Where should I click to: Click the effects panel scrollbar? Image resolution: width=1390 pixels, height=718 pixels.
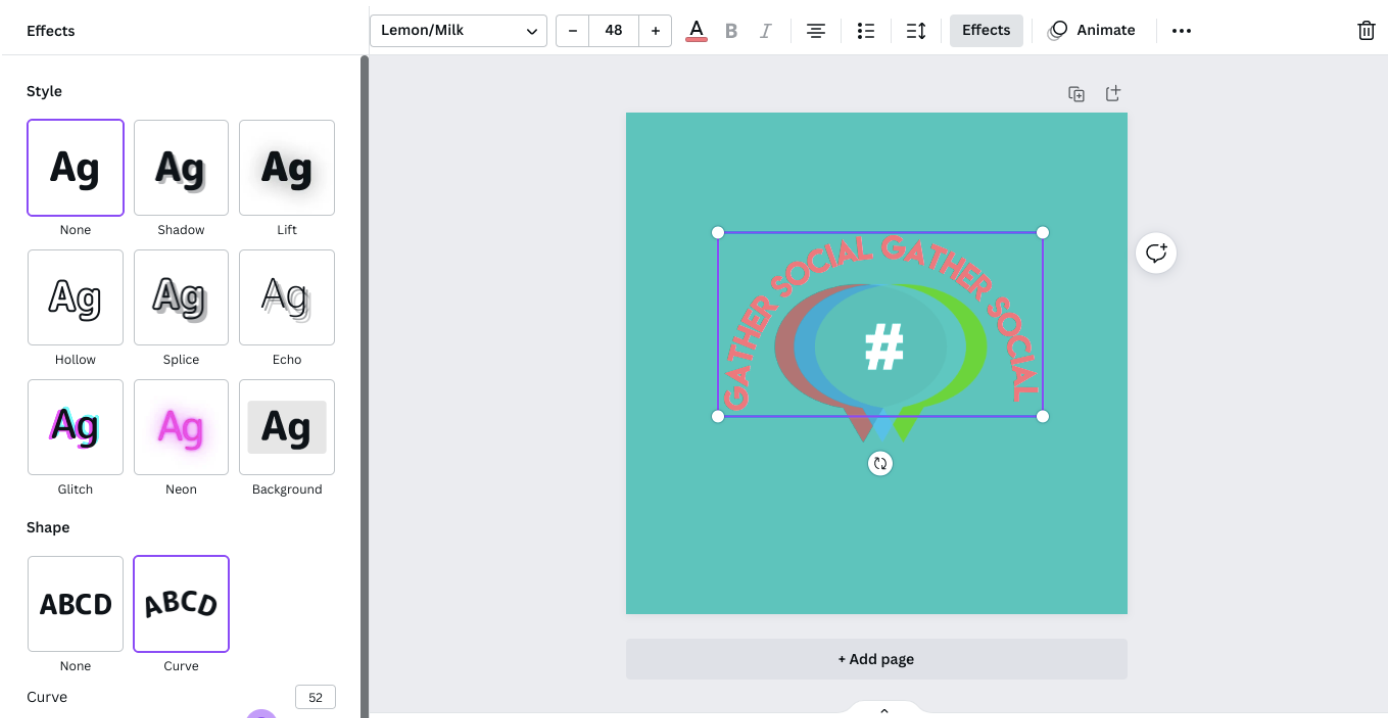(365, 386)
